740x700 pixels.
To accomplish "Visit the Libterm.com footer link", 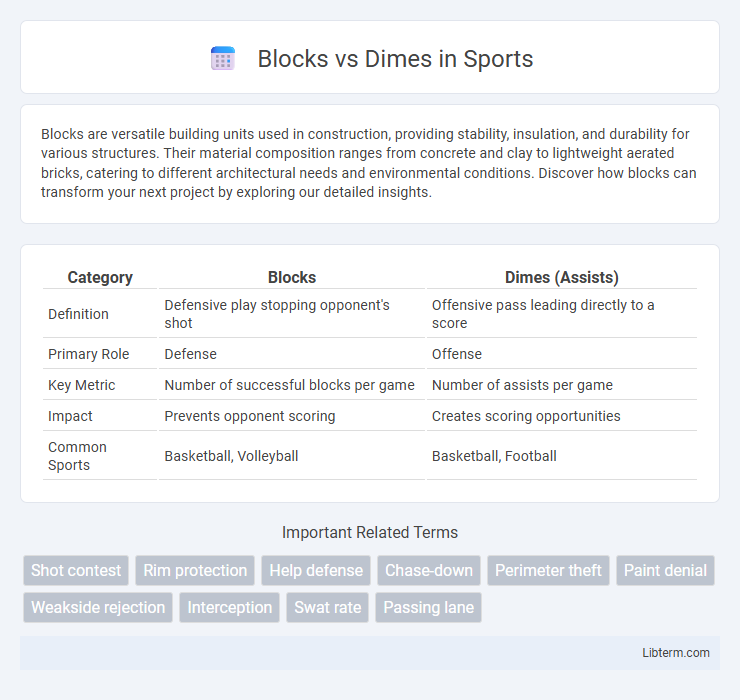I will coord(675,652).
